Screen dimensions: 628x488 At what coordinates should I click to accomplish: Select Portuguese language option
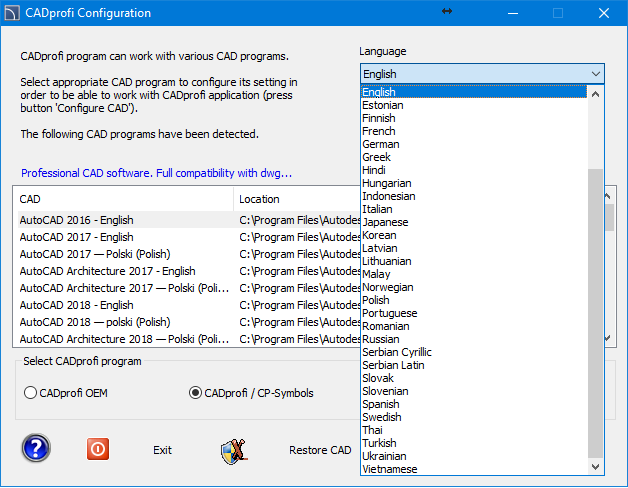tap(474, 313)
